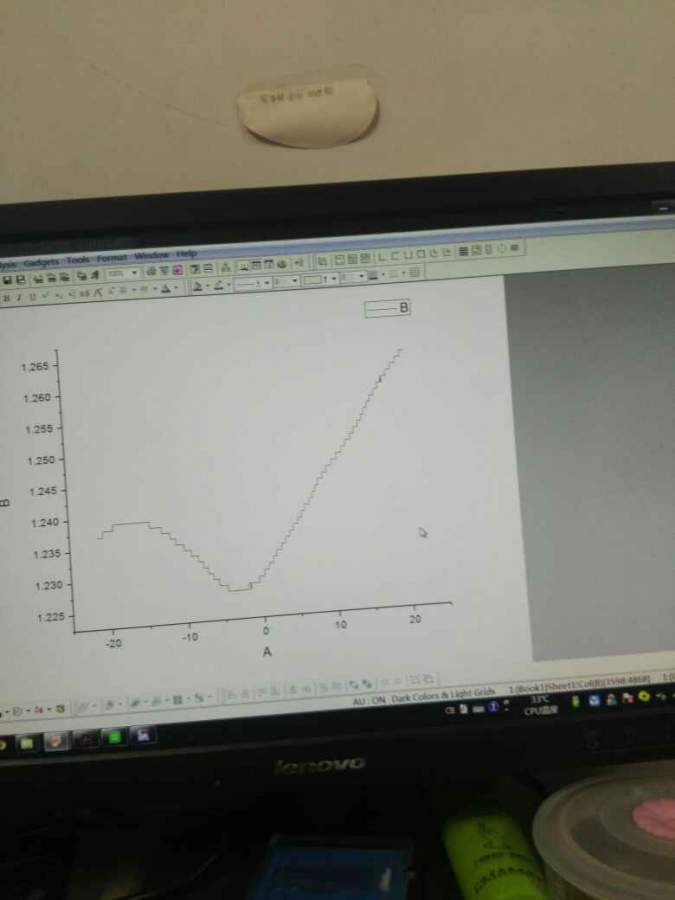Click the magenta highlighted toolbar icon
This screenshot has height=900, width=675.
point(178,270)
